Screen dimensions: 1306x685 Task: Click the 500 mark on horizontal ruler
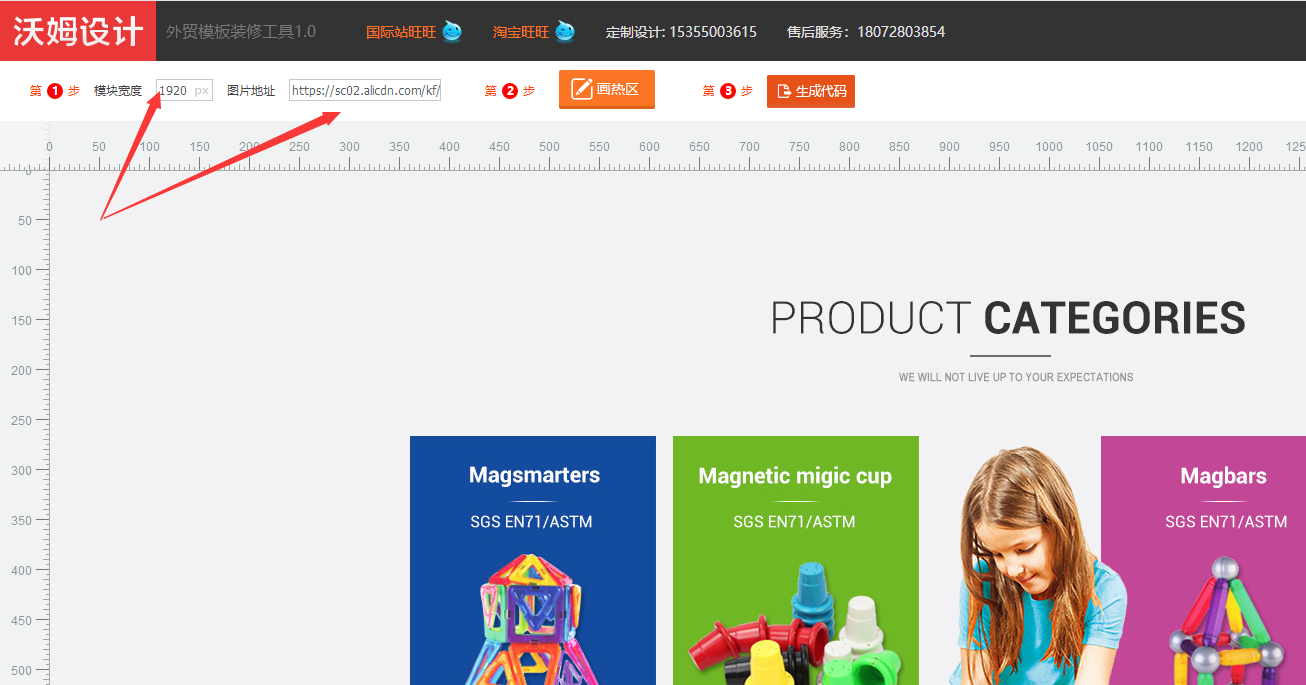(x=549, y=147)
